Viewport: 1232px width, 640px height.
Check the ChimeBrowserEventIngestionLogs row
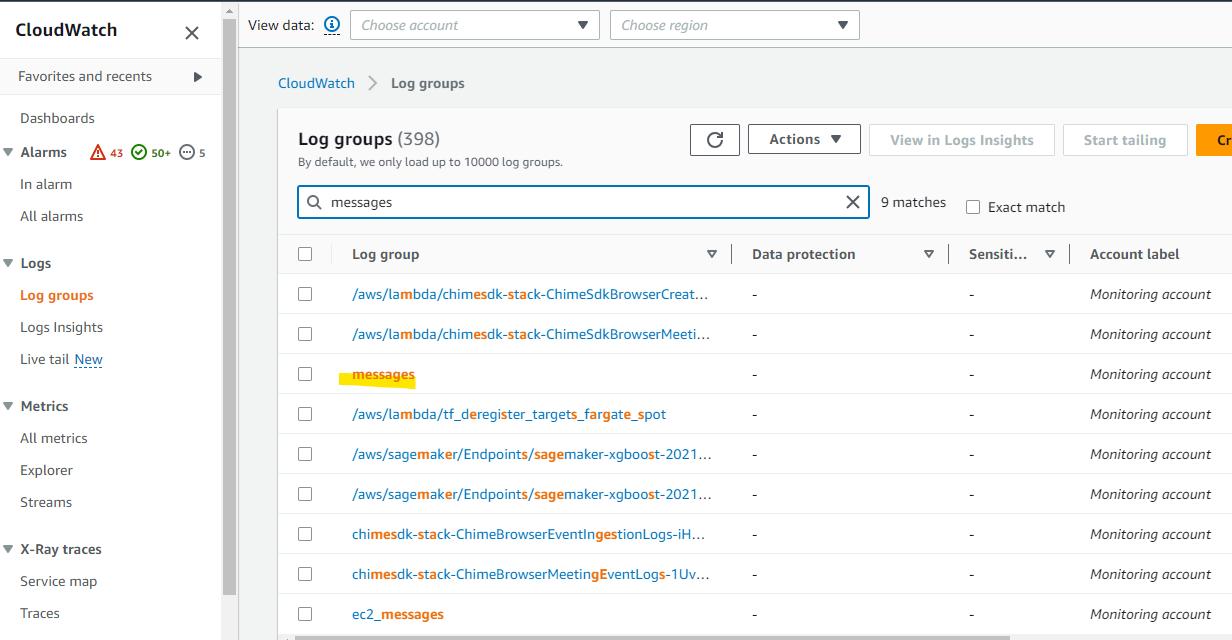pyautogui.click(x=305, y=534)
